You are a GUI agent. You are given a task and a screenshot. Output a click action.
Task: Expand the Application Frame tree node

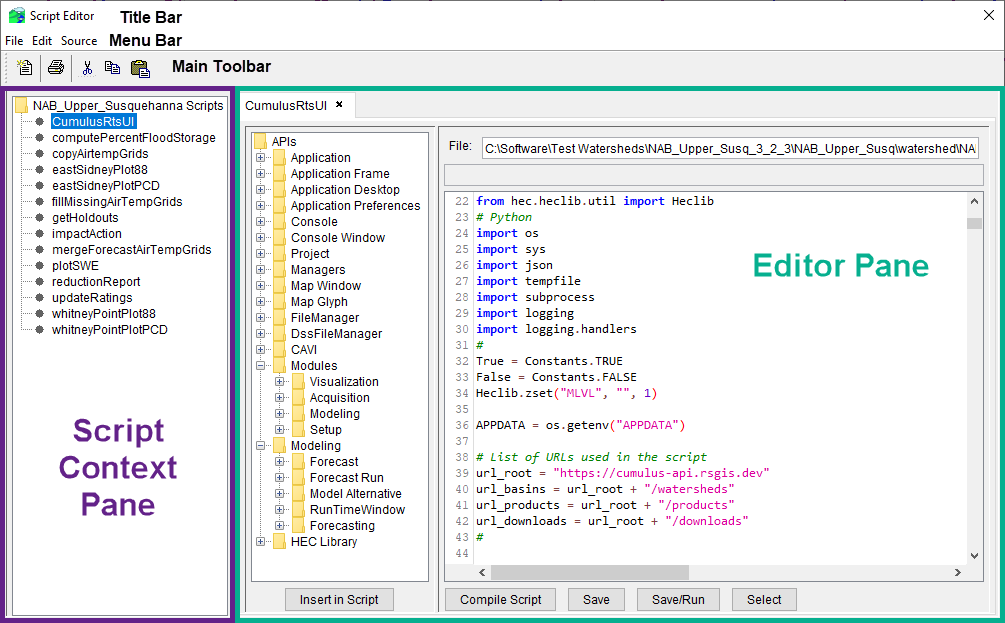[x=261, y=174]
